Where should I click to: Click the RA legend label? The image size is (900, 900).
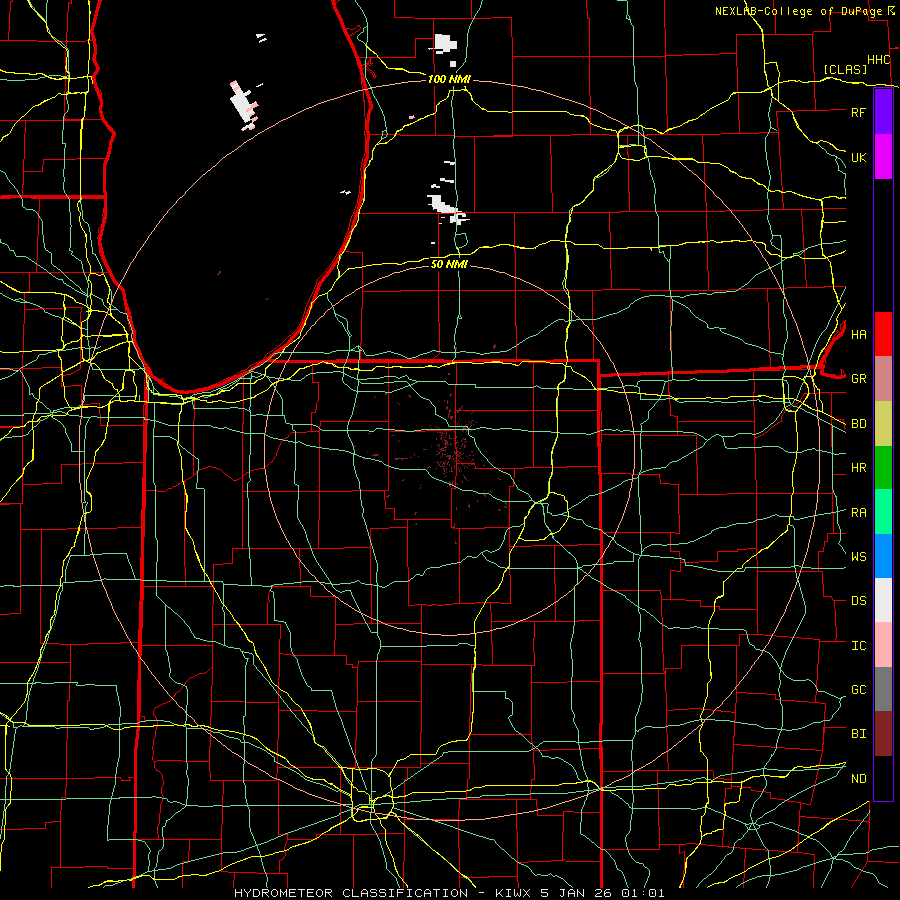coord(858,513)
